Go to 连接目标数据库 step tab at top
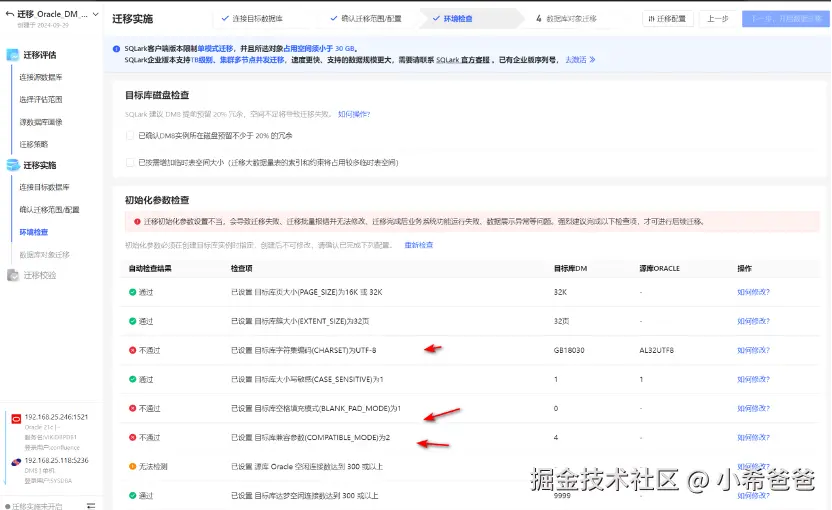This screenshot has height=510, width=832. click(253, 19)
